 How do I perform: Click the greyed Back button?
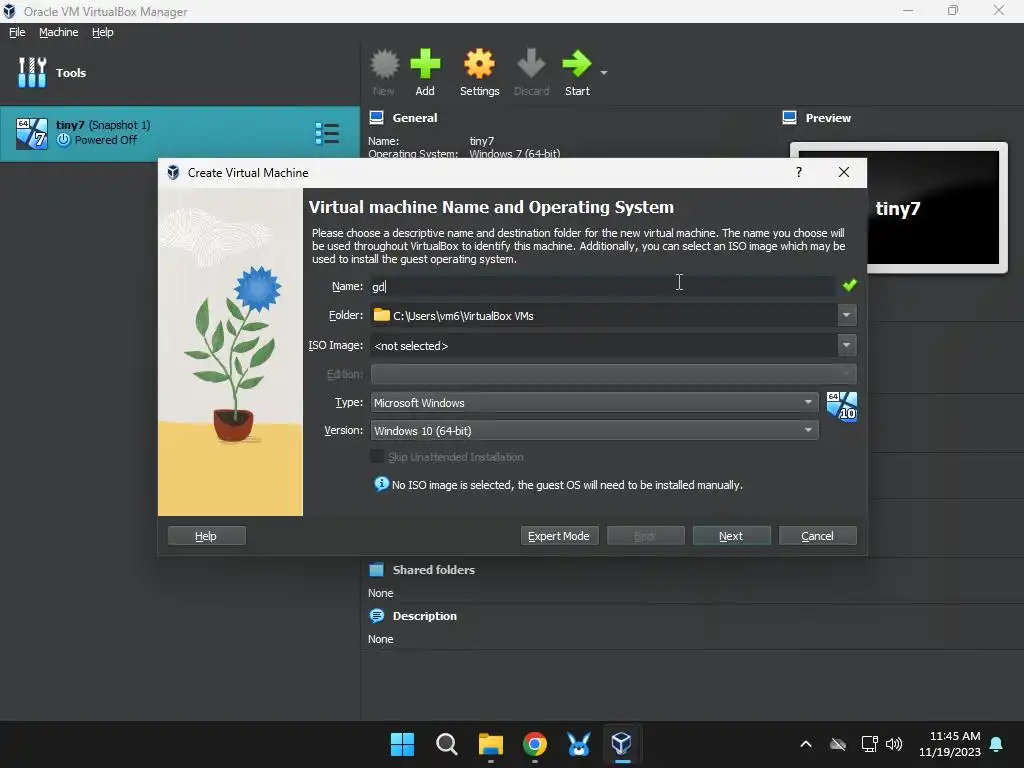click(645, 536)
